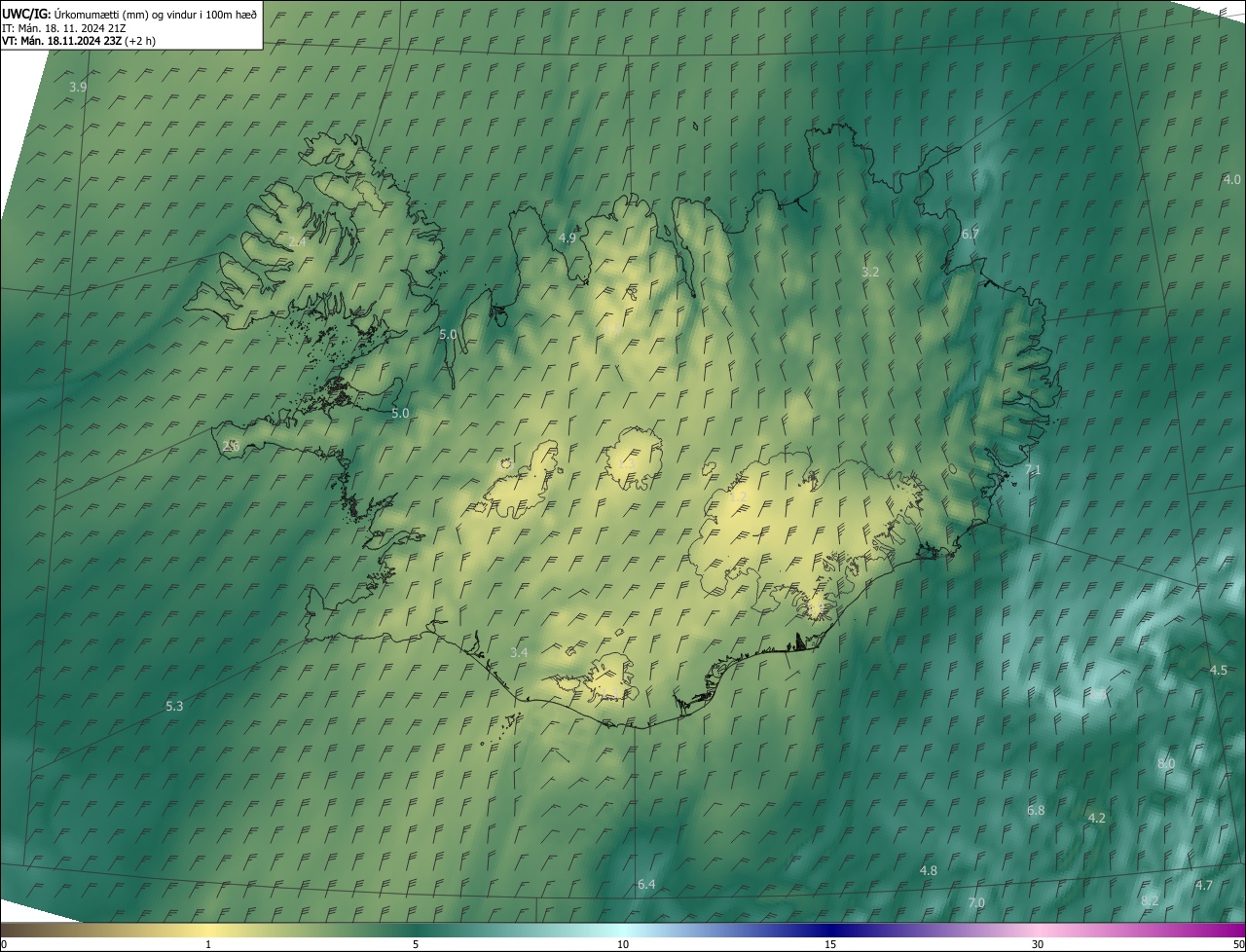
Task: Click the map title "Úrkomumætti (mm) og vindur"
Action: 113,14
